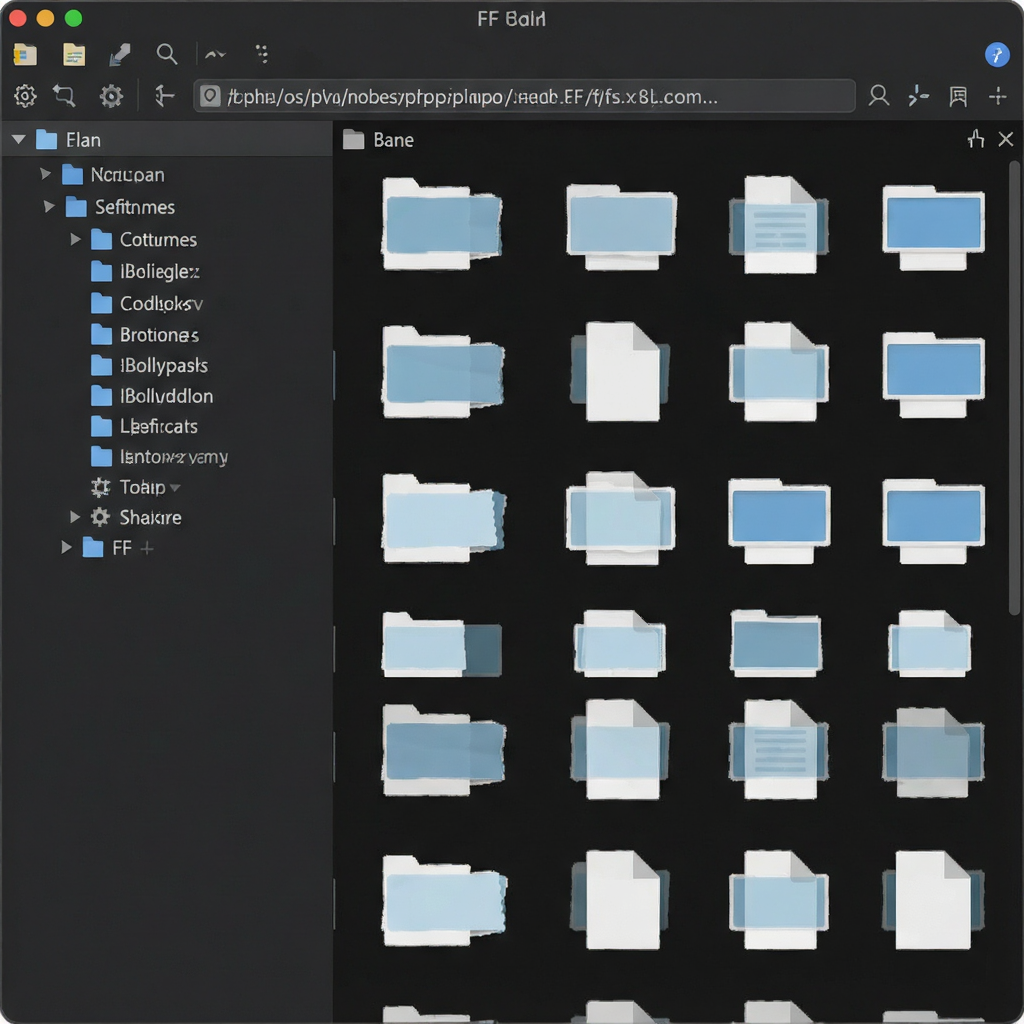This screenshot has height=1024, width=1024.
Task: Click the bookmark panel icon
Action: [957, 97]
